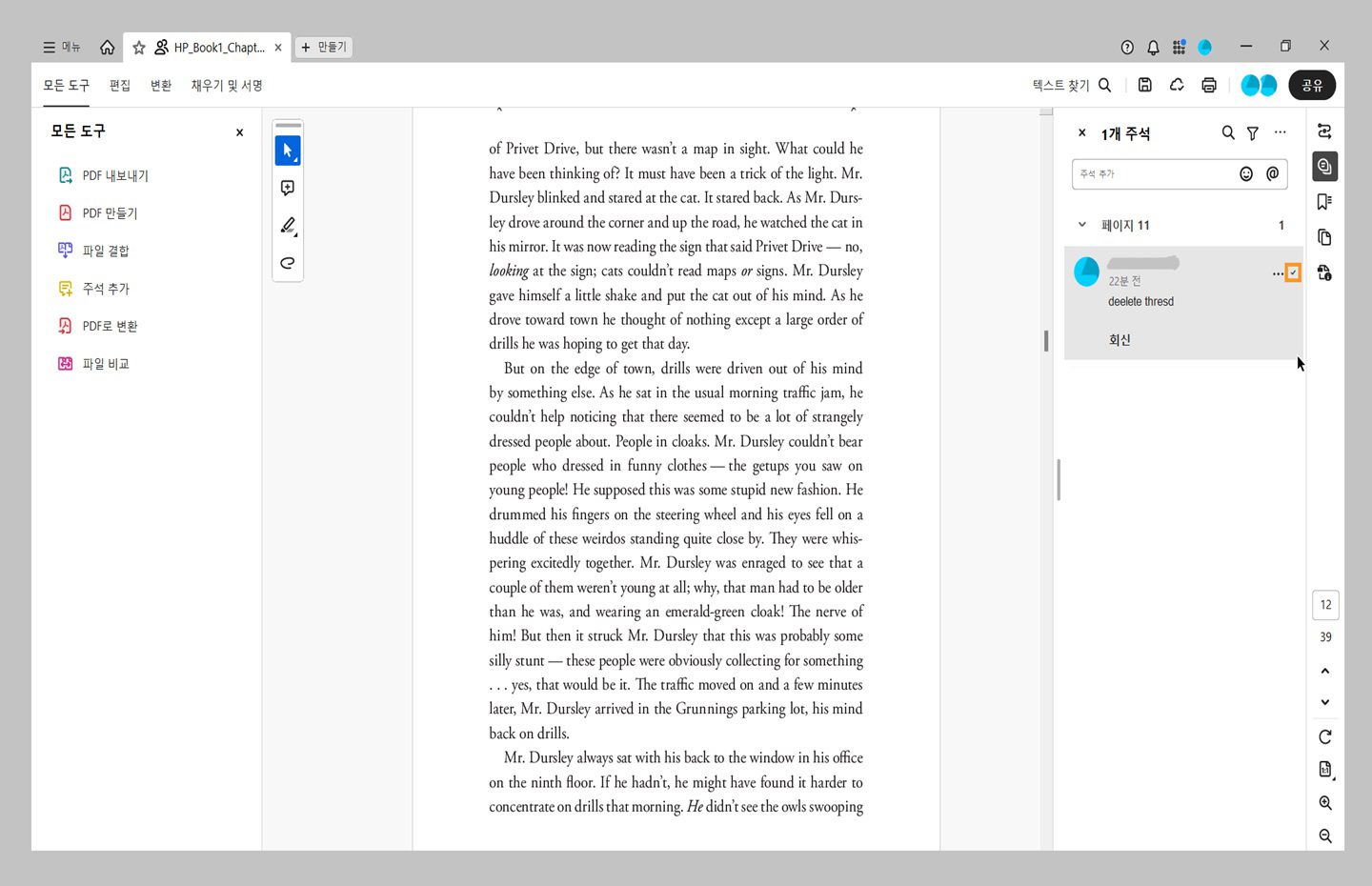The image size is (1372, 886).
Task: Select the 'deelete thresd' comment text
Action: 1140,301
